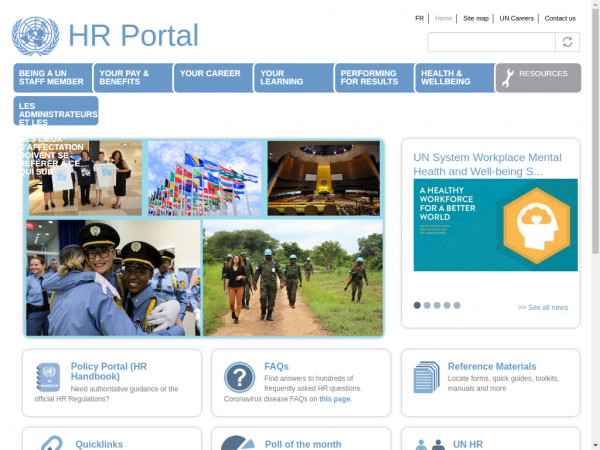Click the UN emblem logo
Viewport: 600px width, 450px height.
tap(35, 36)
